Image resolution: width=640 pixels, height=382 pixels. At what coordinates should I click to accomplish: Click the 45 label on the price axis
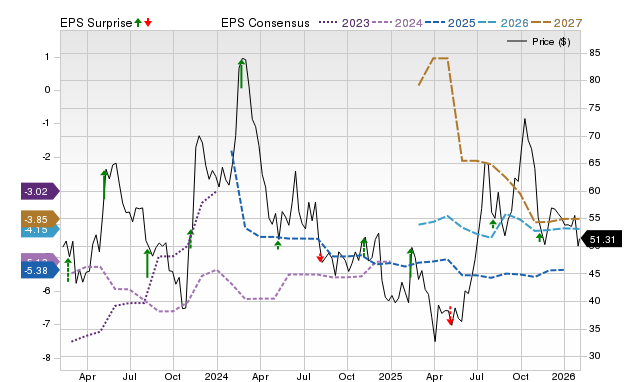point(595,273)
